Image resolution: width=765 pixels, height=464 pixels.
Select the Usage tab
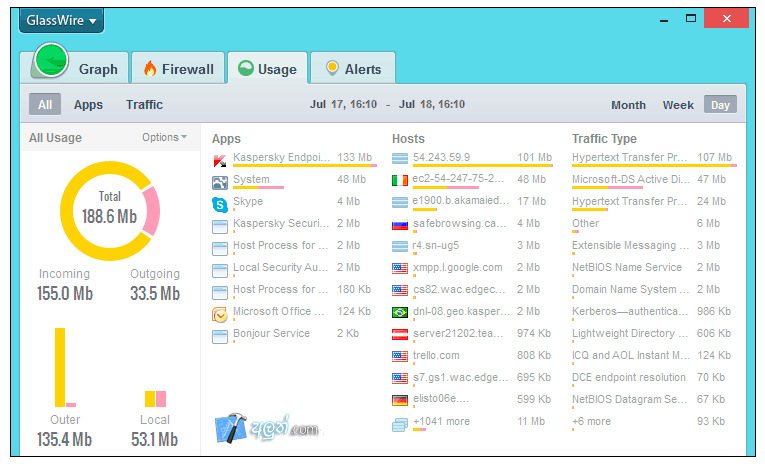[267, 69]
